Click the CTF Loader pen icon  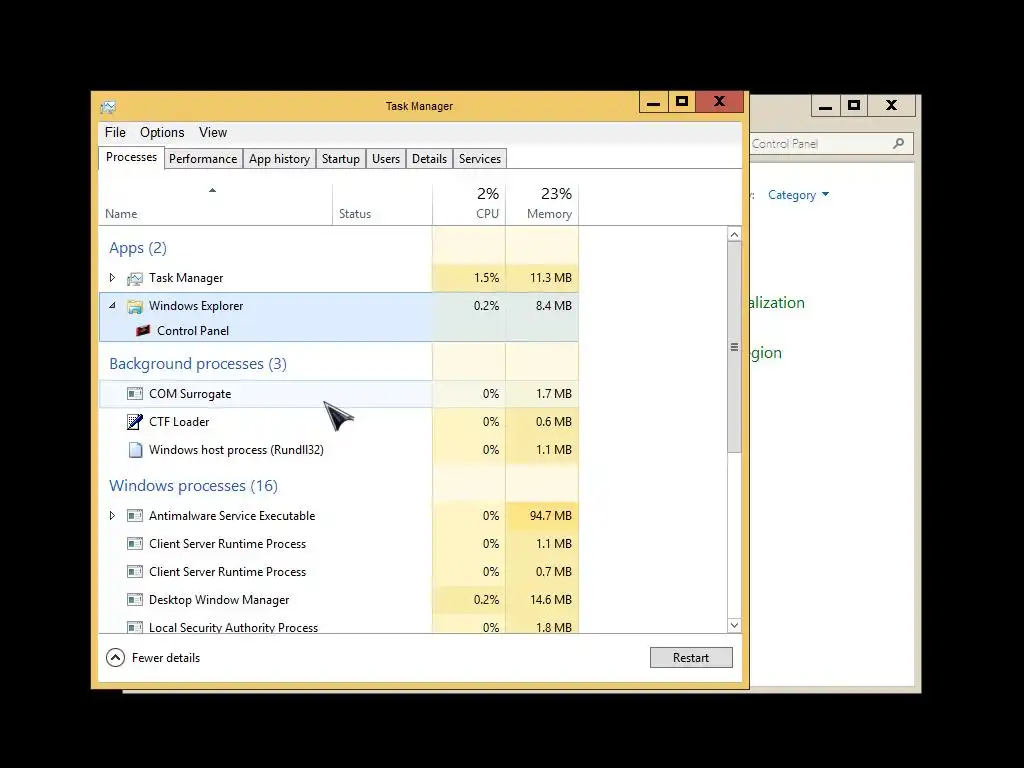click(x=135, y=422)
